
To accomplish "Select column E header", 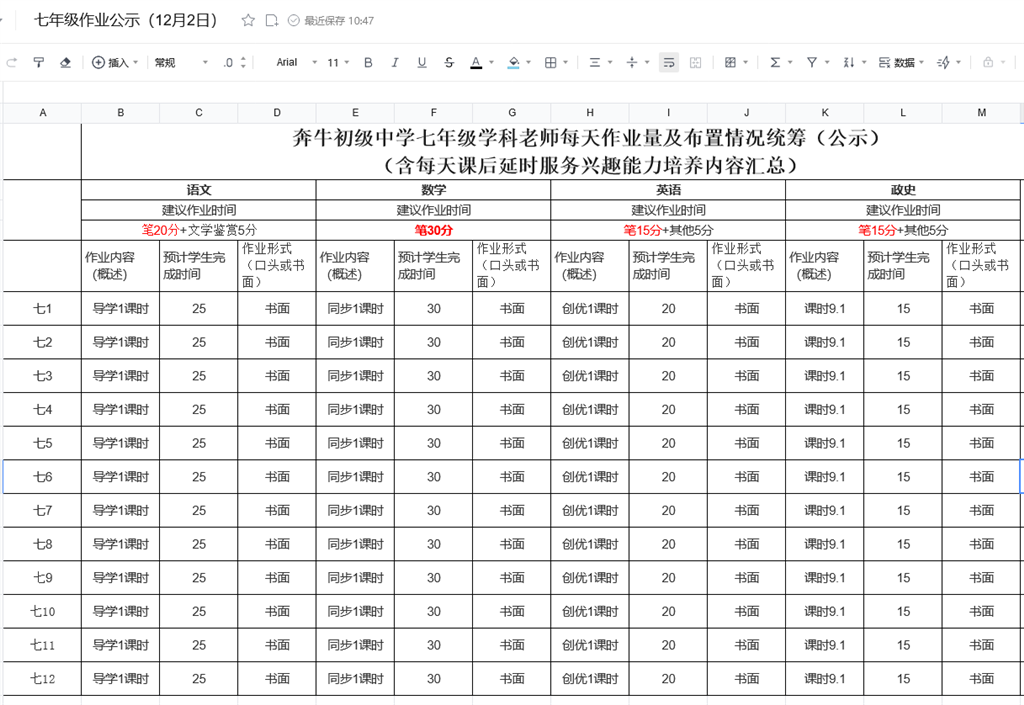I will coord(355,113).
